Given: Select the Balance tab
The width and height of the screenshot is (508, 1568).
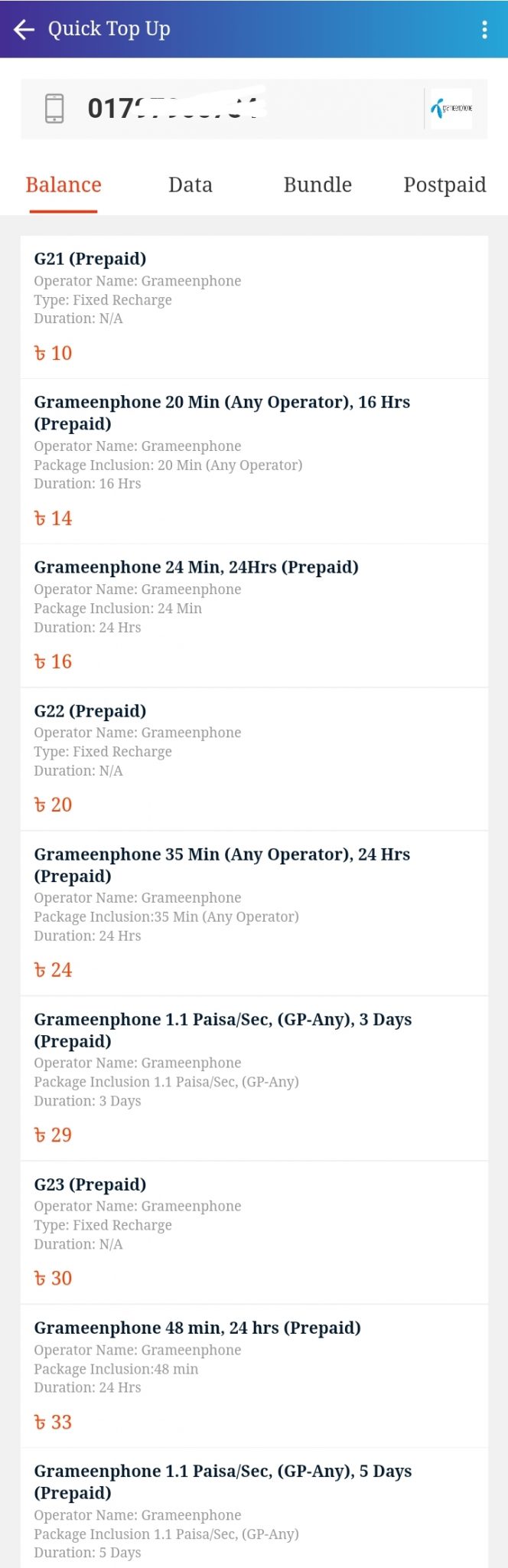Looking at the screenshot, I should pos(63,185).
